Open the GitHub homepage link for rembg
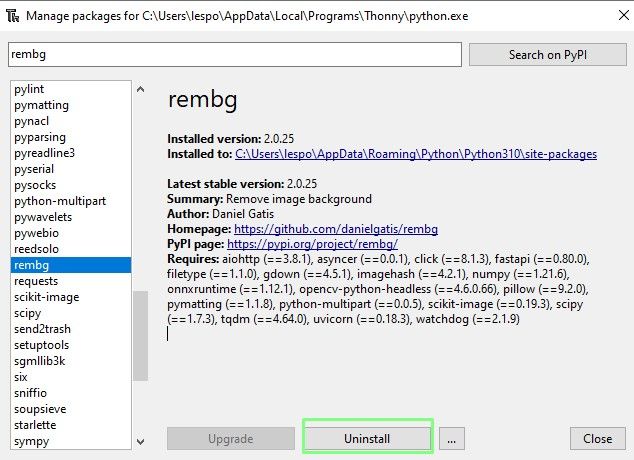Screen dimensions: 634x460 [x=336, y=229]
